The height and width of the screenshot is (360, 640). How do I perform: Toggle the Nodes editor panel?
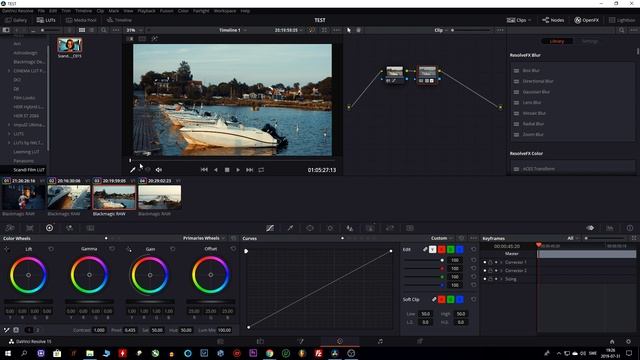553,20
